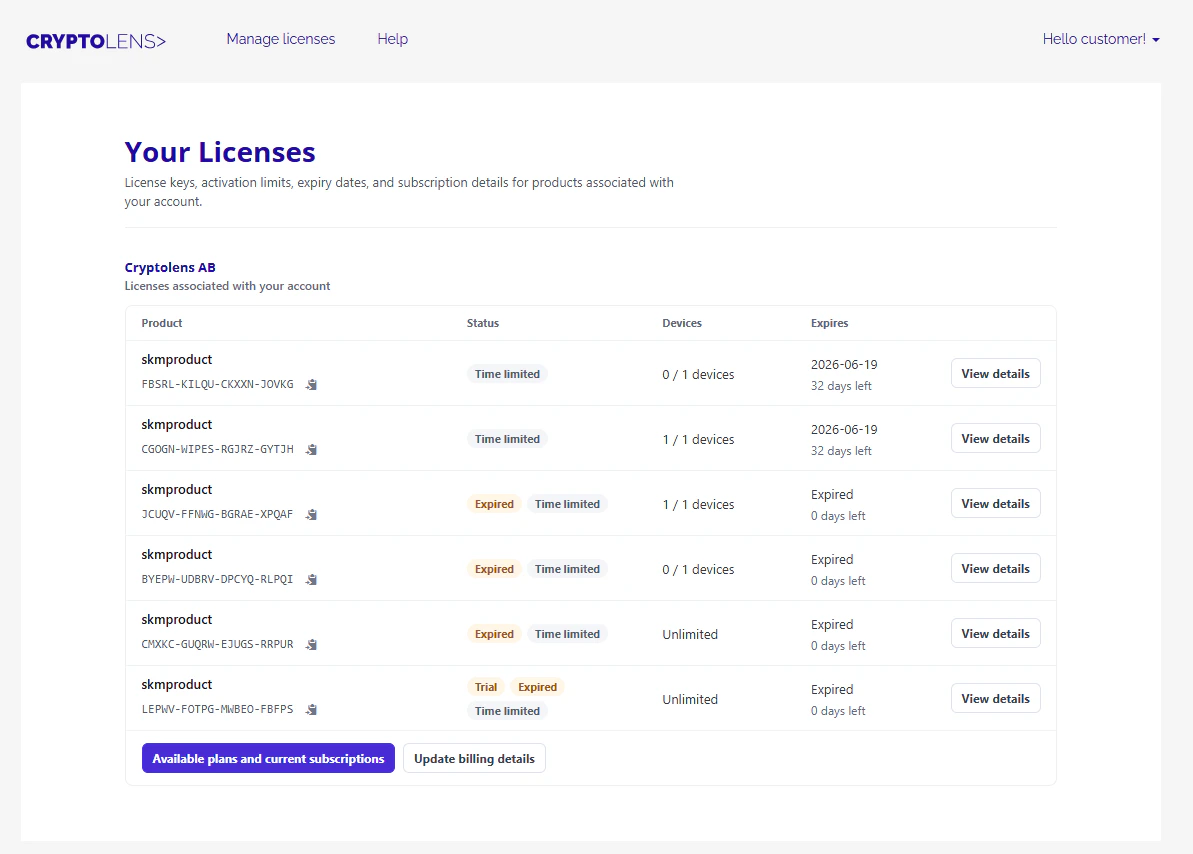Click 0 / 1 devices in BYEPW-UDBRV row
Screen dimensions: 1193x854
[698, 569]
